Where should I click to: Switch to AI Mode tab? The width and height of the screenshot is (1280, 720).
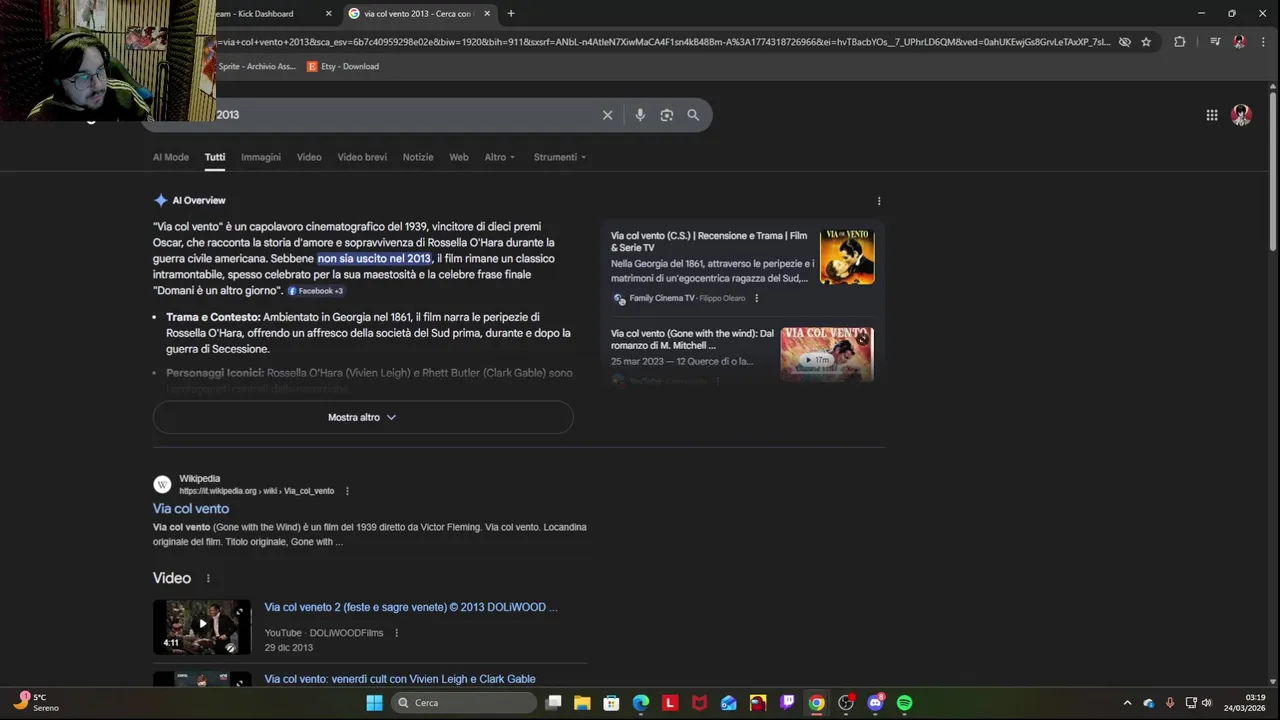coord(171,157)
